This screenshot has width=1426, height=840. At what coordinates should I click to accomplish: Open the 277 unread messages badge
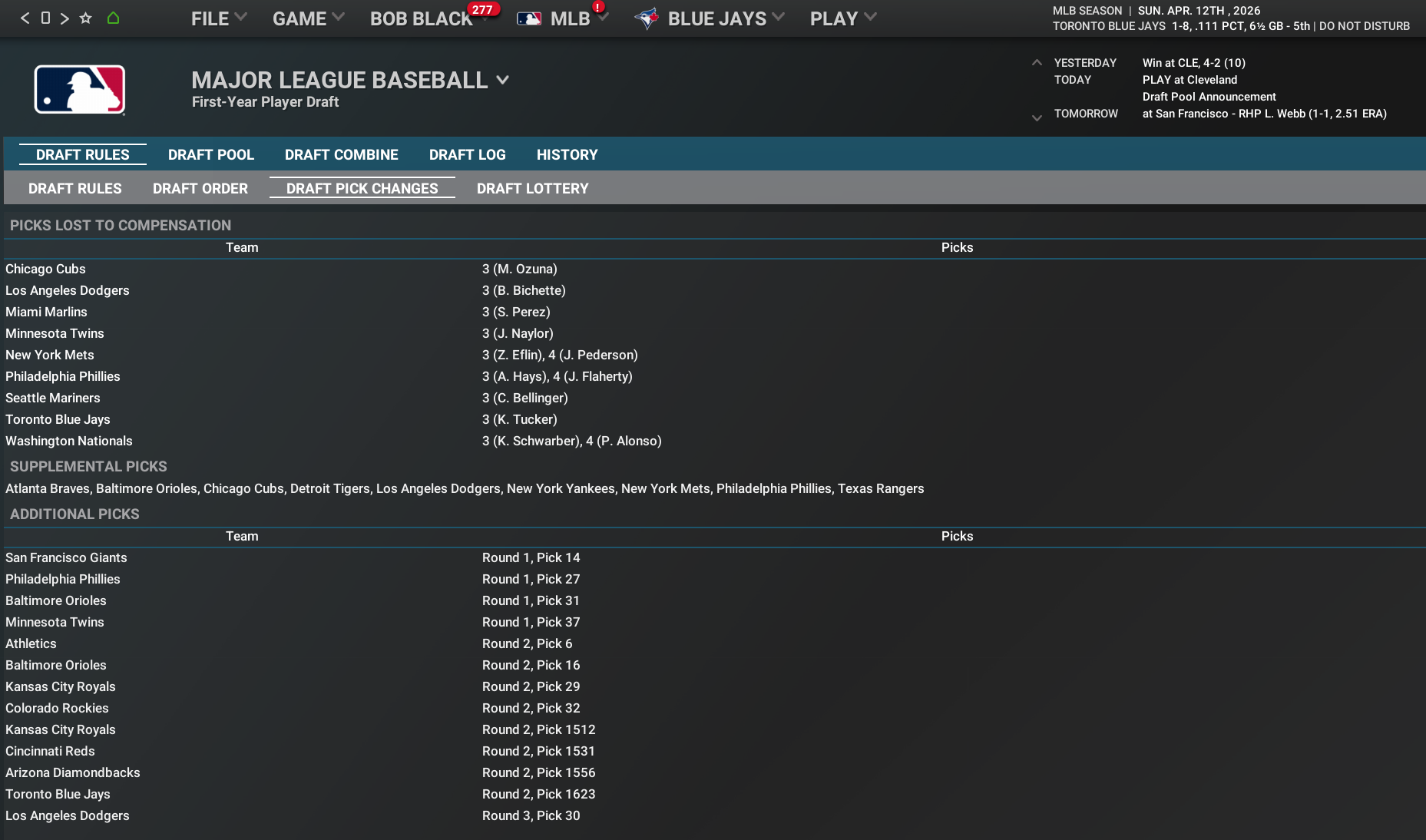[482, 10]
